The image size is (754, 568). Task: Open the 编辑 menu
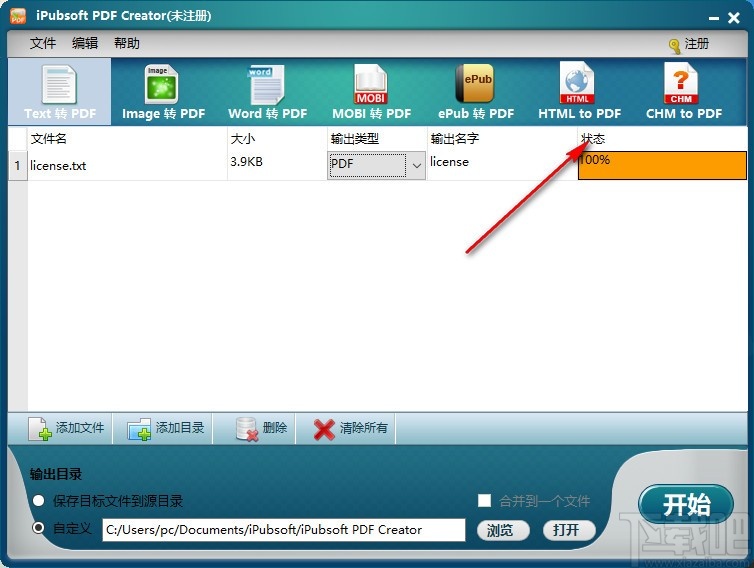[x=85, y=43]
